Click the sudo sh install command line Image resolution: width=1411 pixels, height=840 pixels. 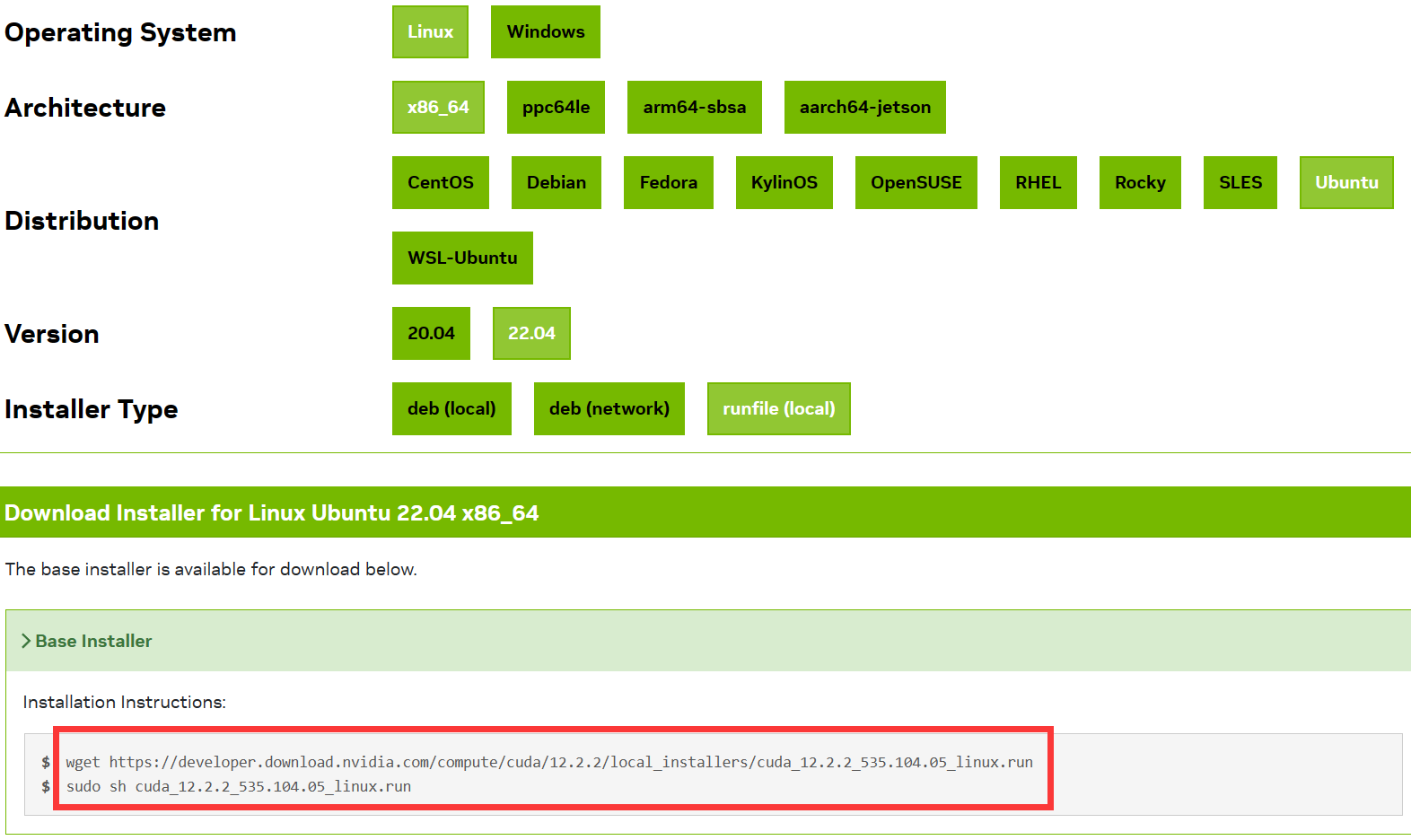[239, 786]
